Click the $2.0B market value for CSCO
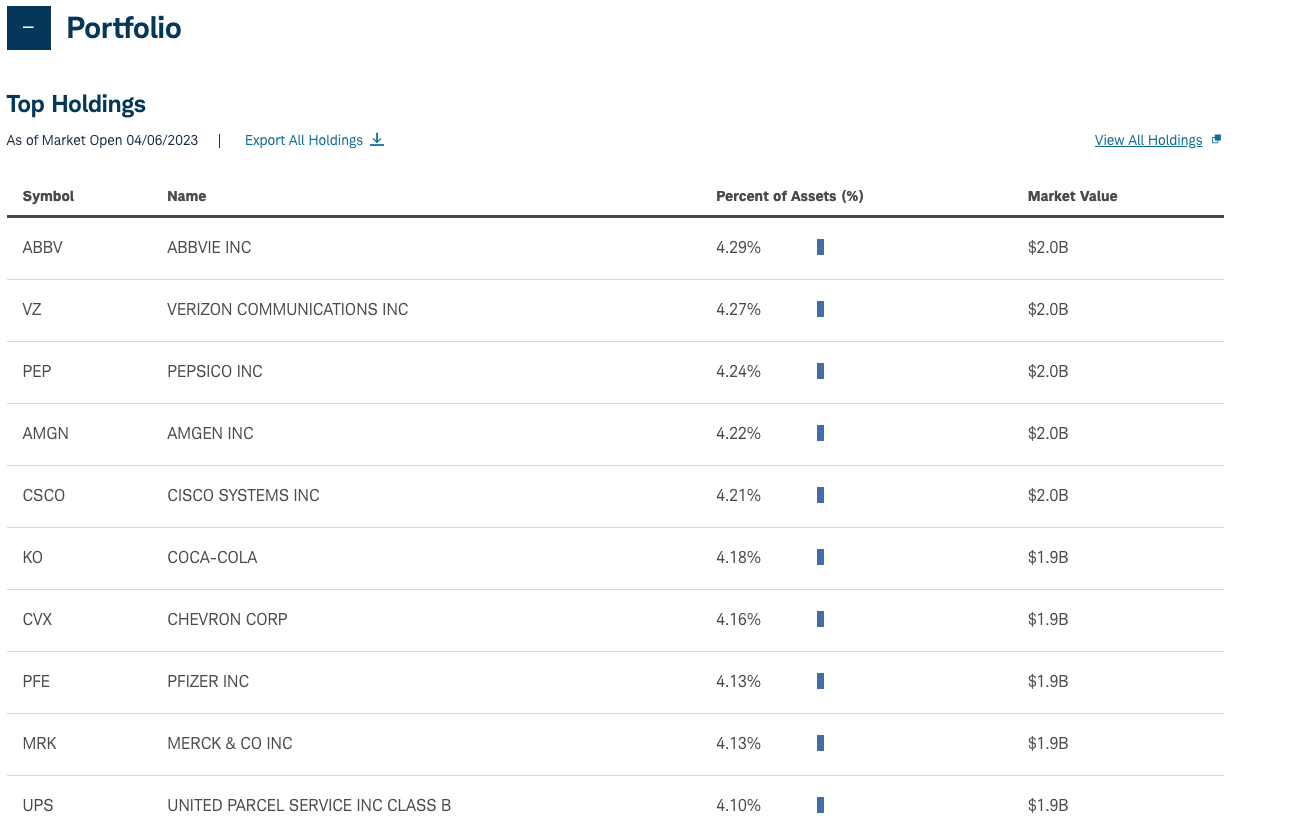Screen dimensions: 1292x824 (1048, 495)
